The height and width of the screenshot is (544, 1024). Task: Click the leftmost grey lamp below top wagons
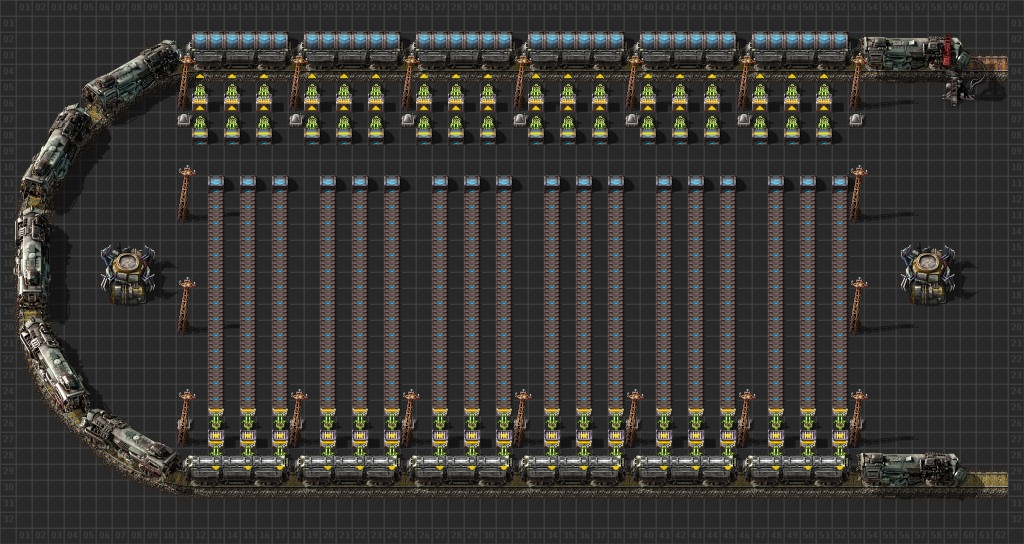pos(184,119)
